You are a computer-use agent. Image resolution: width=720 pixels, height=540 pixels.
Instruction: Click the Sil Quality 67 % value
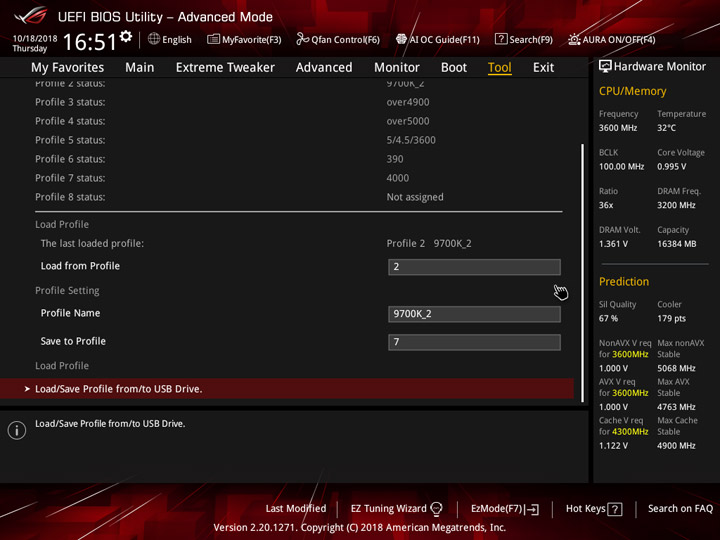click(x=608, y=319)
